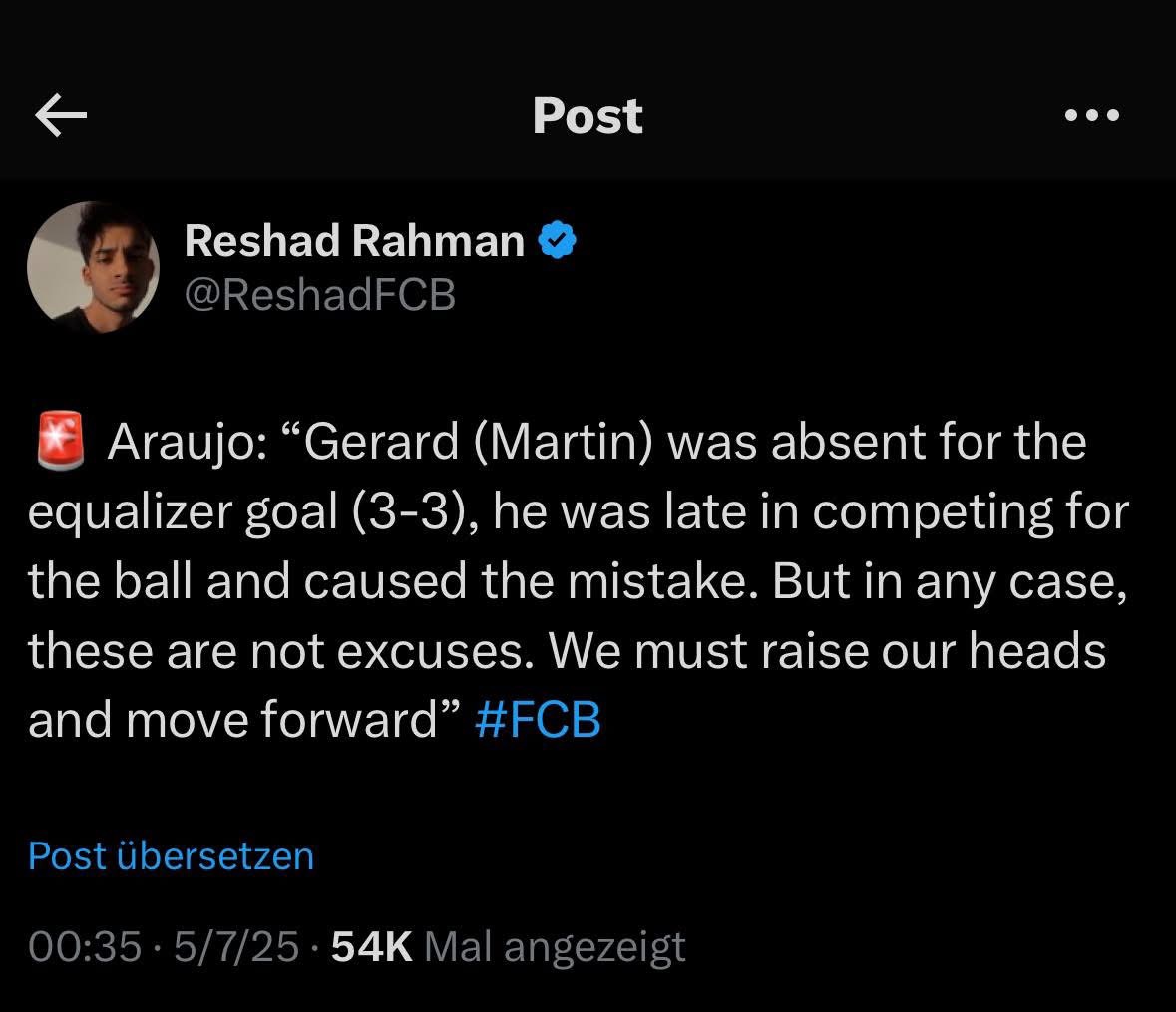Tap the (3-3) score in tweet
The image size is (1176, 1012).
[415, 511]
